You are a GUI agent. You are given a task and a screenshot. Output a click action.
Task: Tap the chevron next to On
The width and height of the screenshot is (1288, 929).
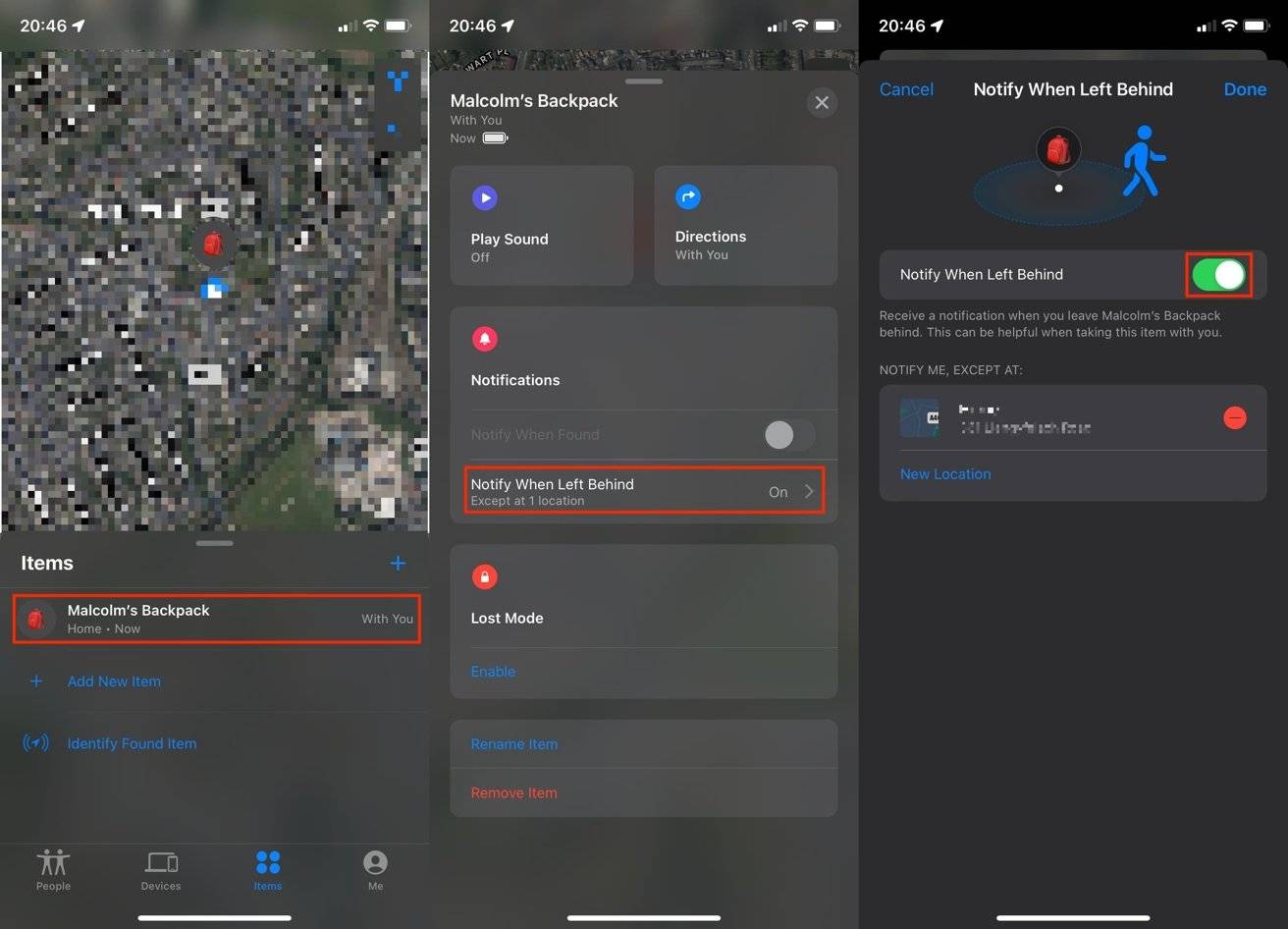810,491
